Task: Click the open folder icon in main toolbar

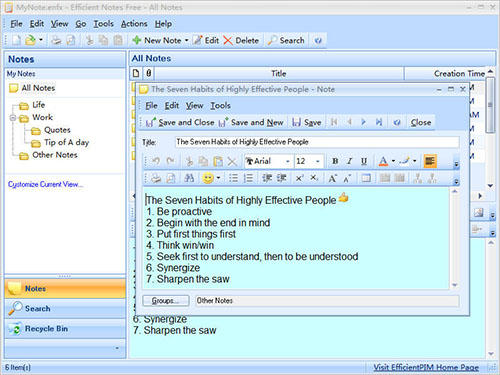Action: click(30, 40)
